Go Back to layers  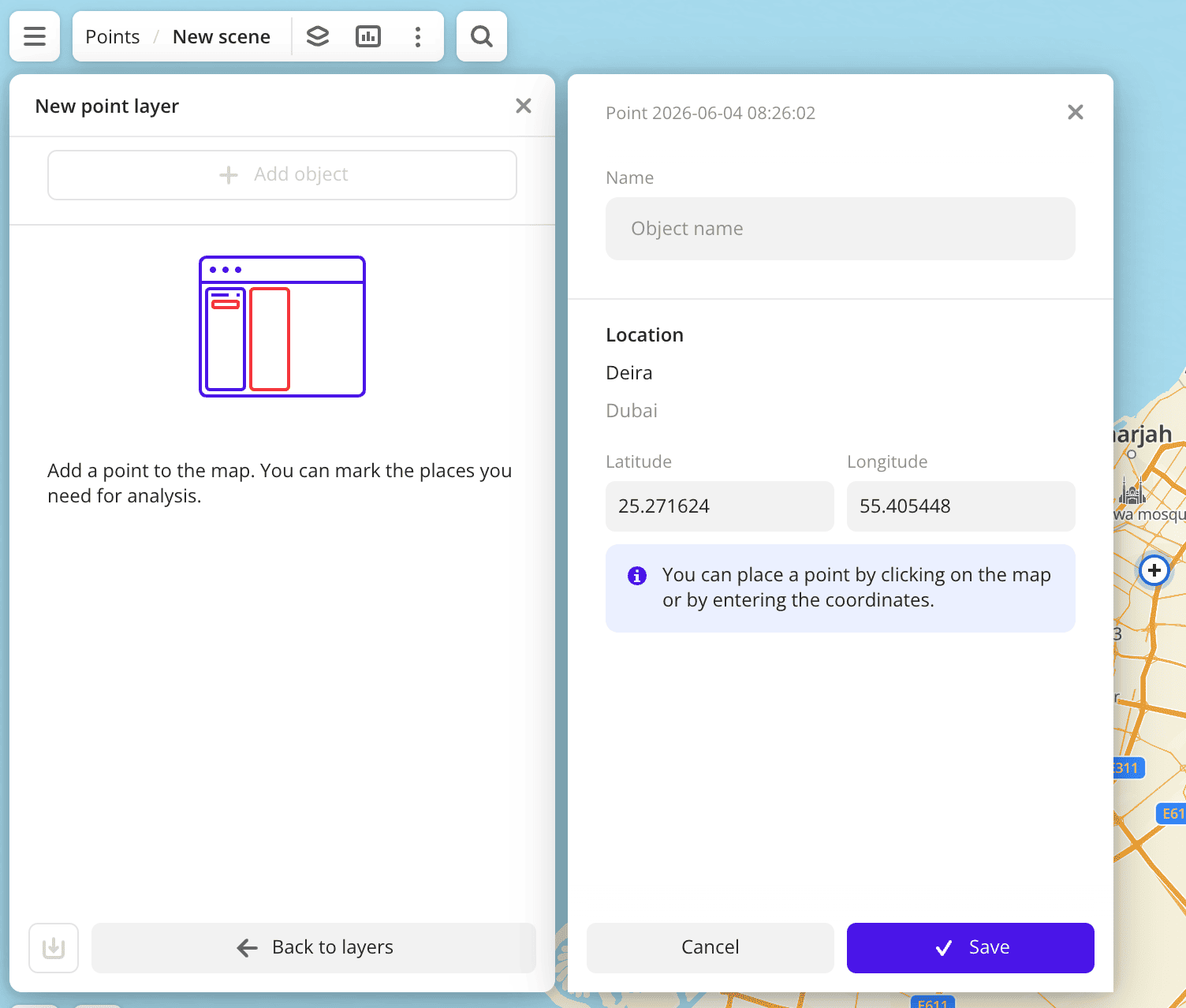(314, 947)
